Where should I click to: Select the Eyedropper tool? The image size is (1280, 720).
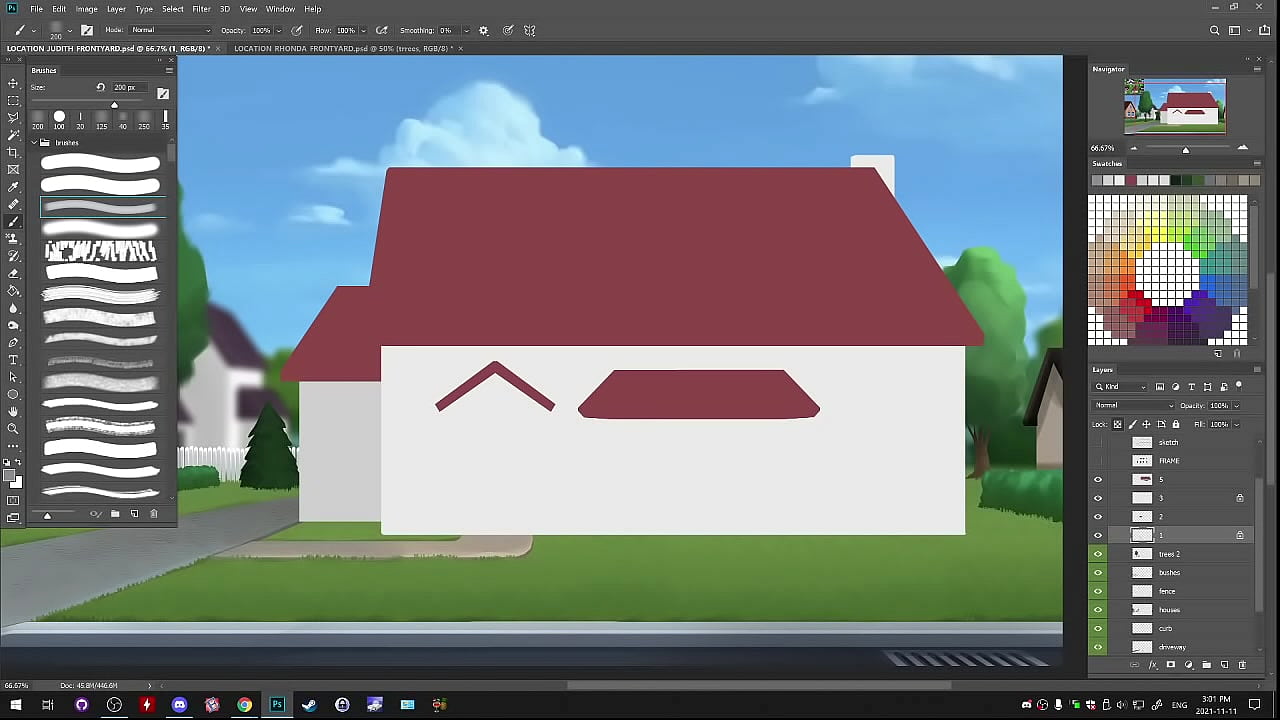[13, 187]
